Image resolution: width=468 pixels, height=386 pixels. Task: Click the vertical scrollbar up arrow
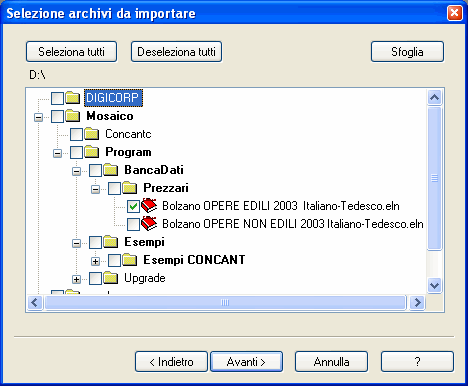coord(434,98)
